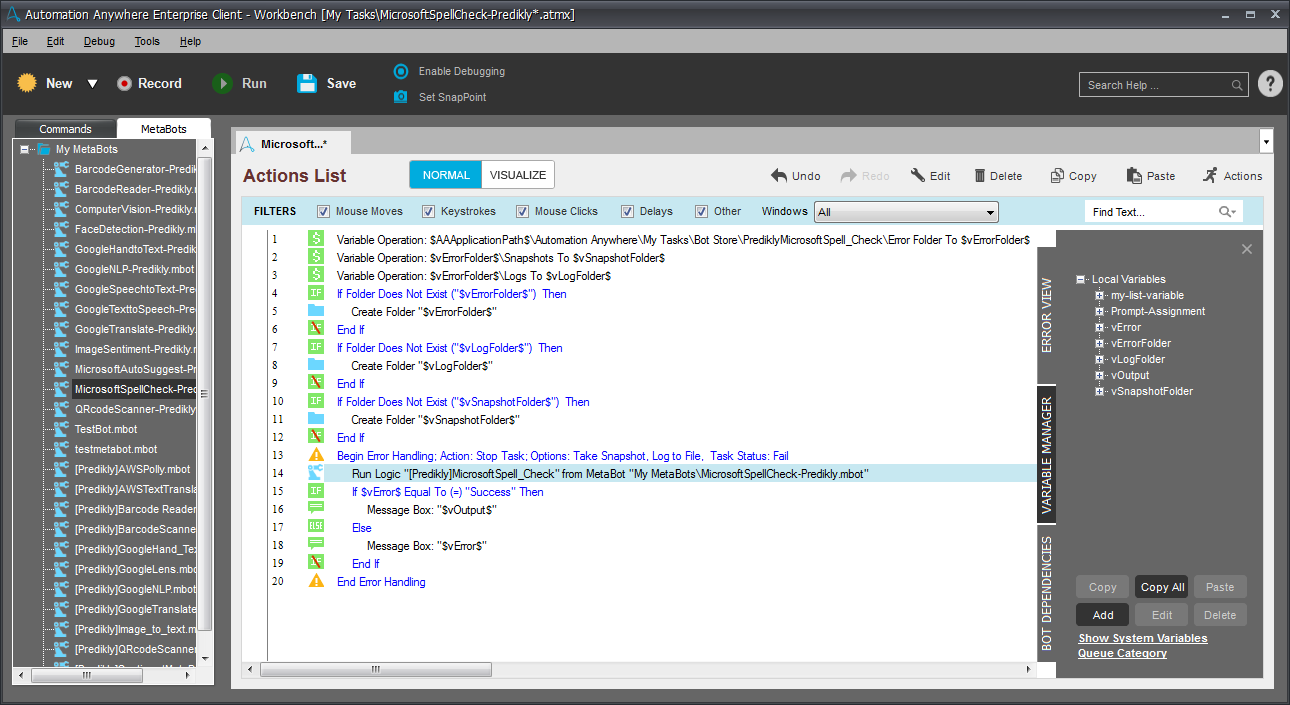
Task: Select QRcodeScanner-Predikly metabot
Action: click(x=135, y=409)
